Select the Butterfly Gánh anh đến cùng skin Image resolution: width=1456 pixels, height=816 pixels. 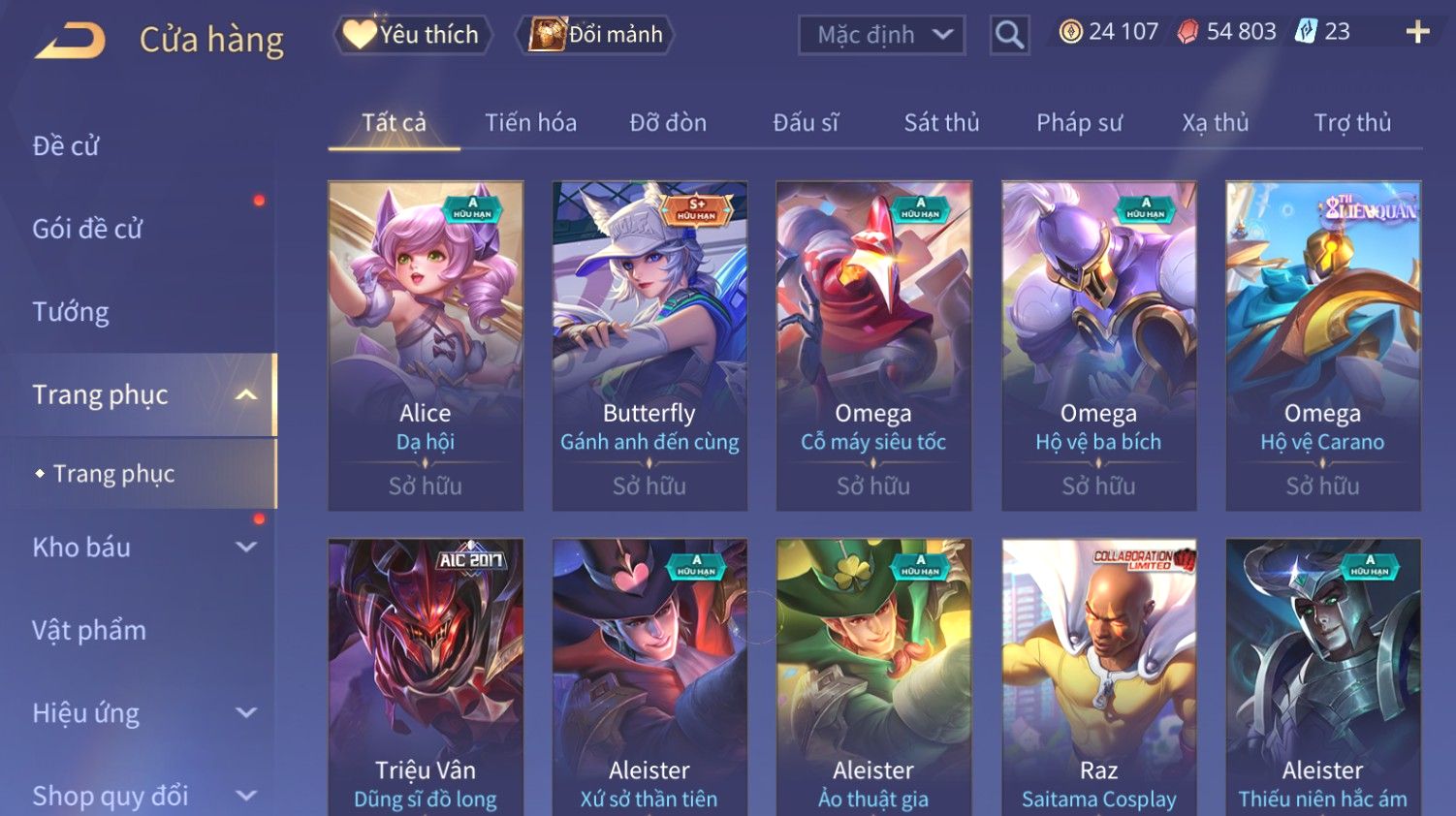click(649, 345)
